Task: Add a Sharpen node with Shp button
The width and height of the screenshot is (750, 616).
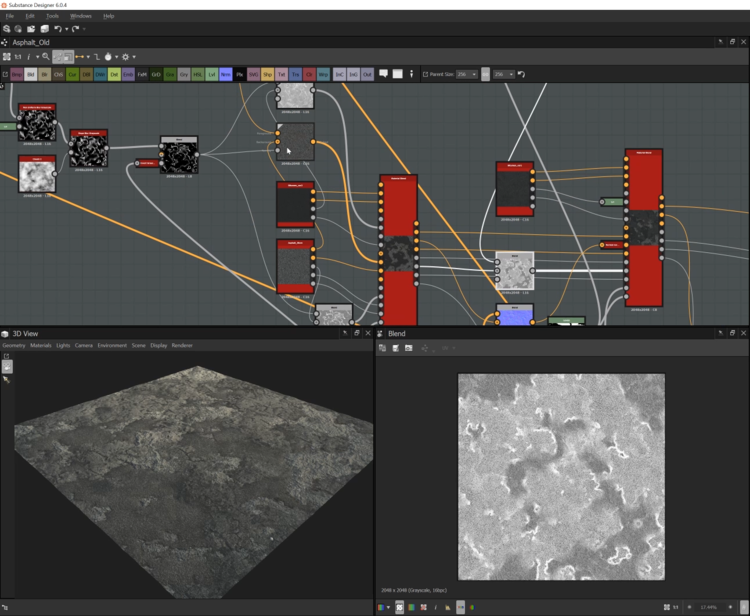Action: pos(267,75)
